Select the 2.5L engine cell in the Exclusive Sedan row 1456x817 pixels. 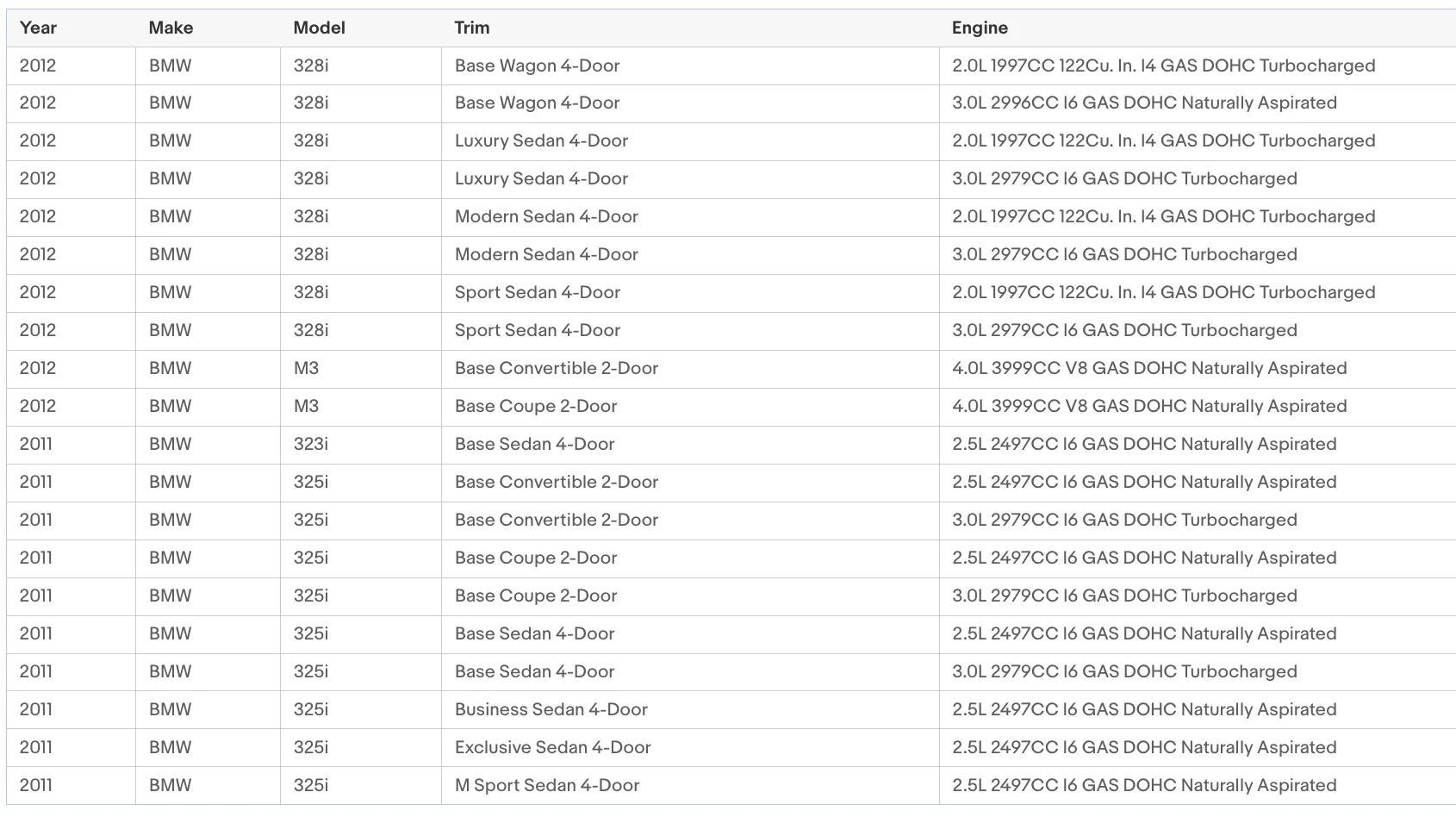tap(1198, 748)
